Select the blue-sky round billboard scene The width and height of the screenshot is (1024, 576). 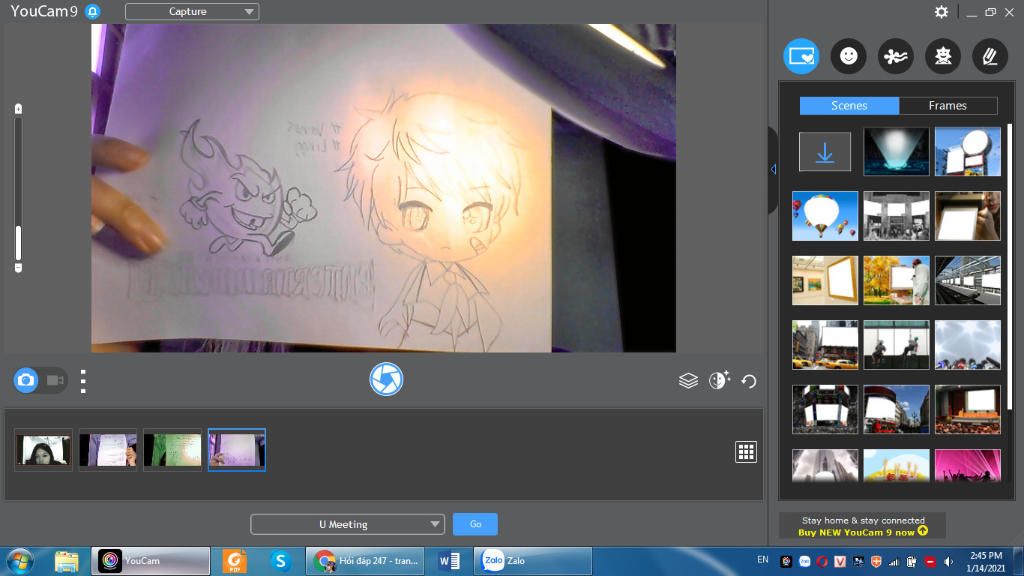coord(967,152)
